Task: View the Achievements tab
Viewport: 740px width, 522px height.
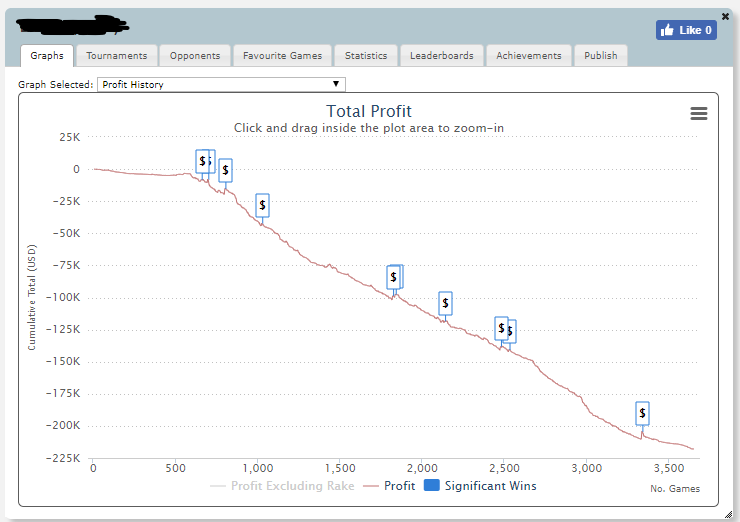Action: click(x=529, y=56)
